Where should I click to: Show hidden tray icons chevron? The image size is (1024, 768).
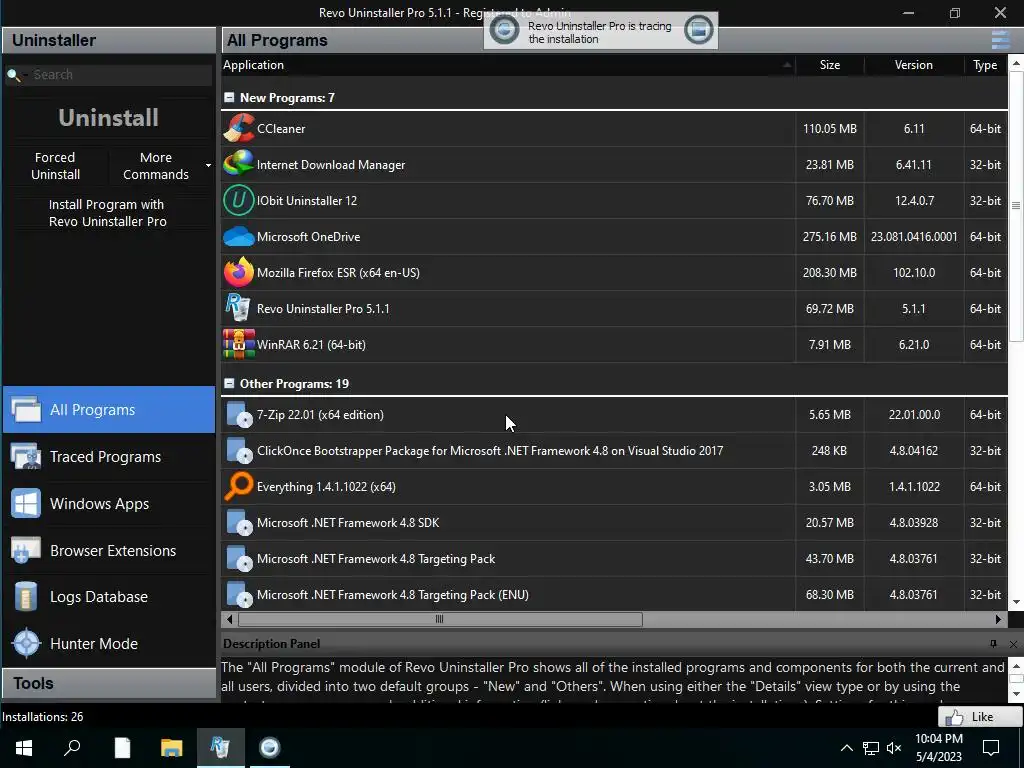846,748
